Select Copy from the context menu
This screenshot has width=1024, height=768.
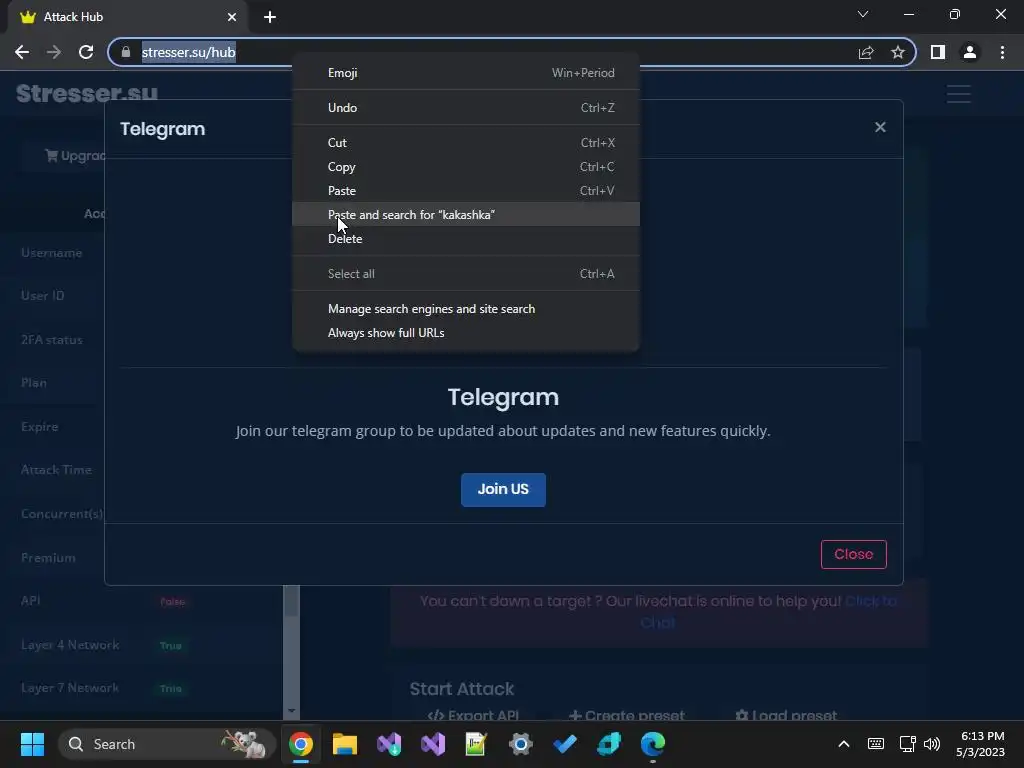click(x=466, y=167)
